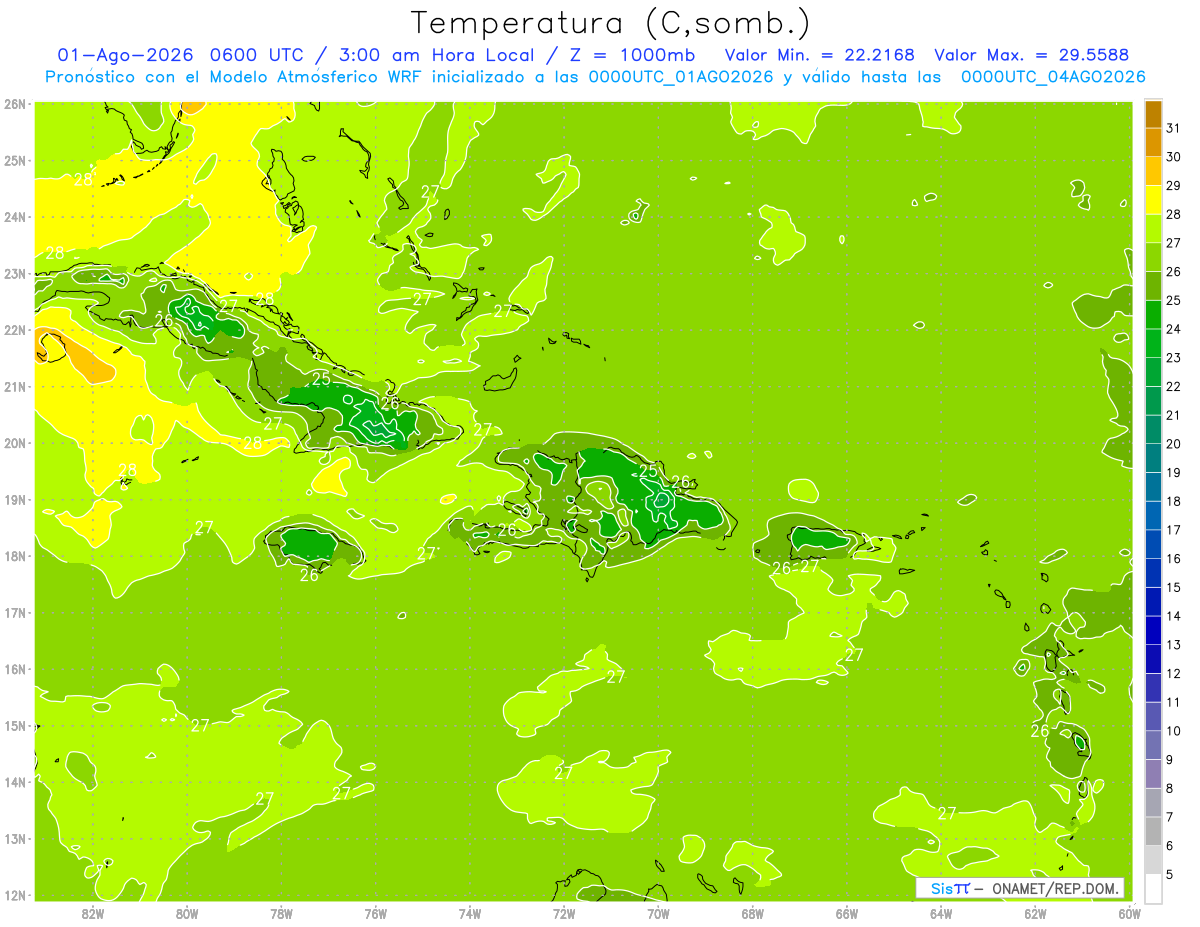Select the 23N latitude axis label
This screenshot has height=927, width=1200.
point(15,273)
